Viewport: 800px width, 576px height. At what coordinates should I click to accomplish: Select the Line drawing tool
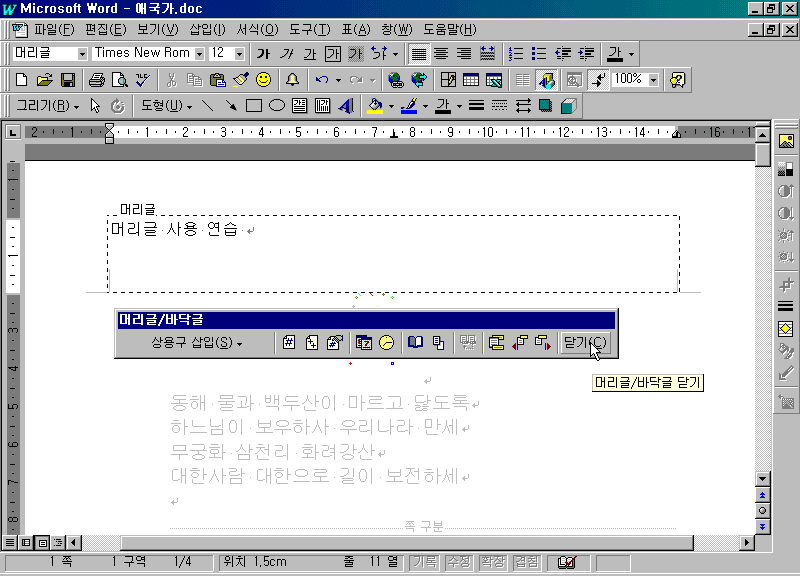point(208,106)
